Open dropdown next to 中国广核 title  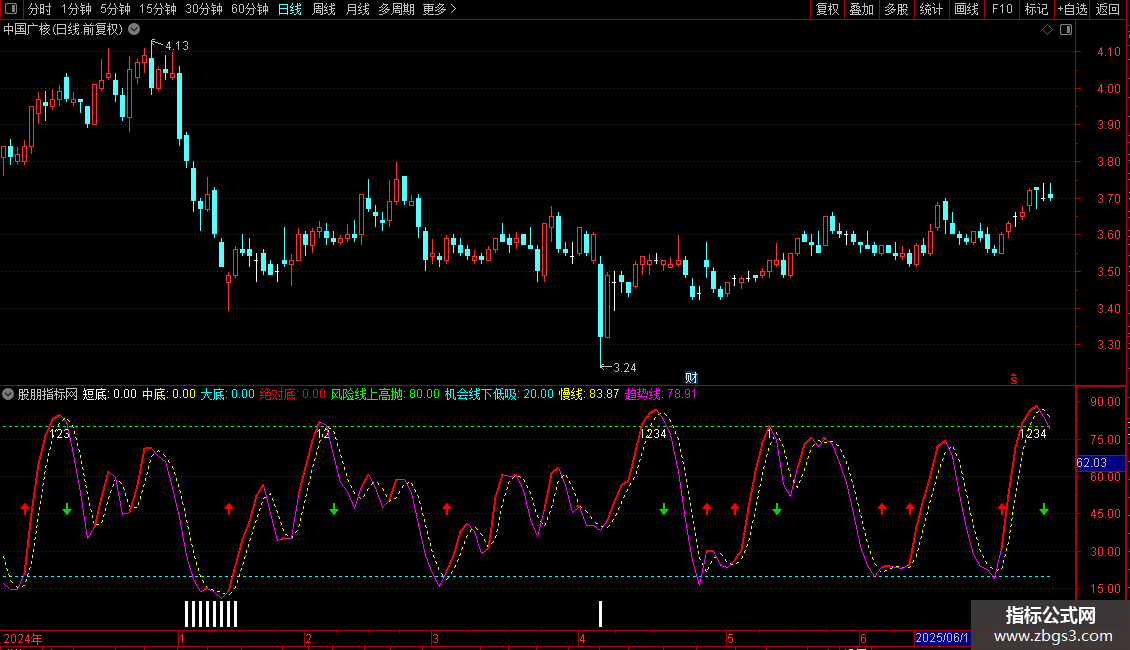(x=134, y=29)
